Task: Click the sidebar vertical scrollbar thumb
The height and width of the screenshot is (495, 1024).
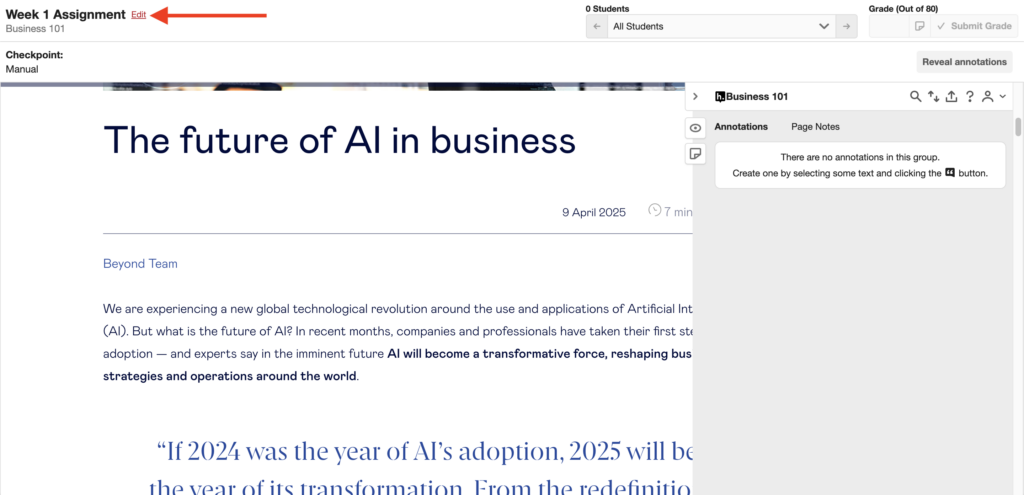Action: click(x=1017, y=126)
